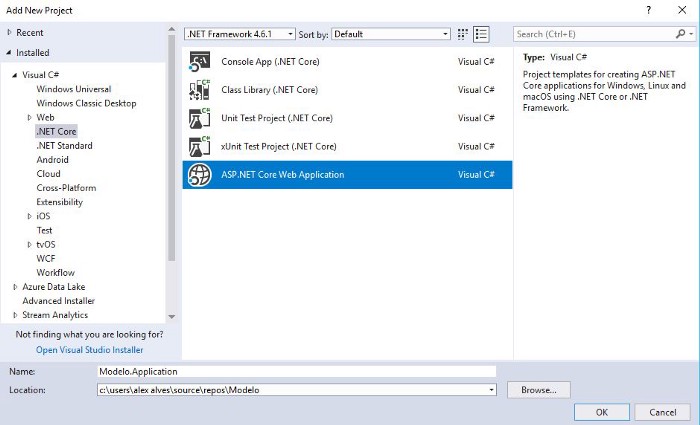Select Unit Test Project (.NET Core) template
Screen dimensions: 700x425
point(347,118)
